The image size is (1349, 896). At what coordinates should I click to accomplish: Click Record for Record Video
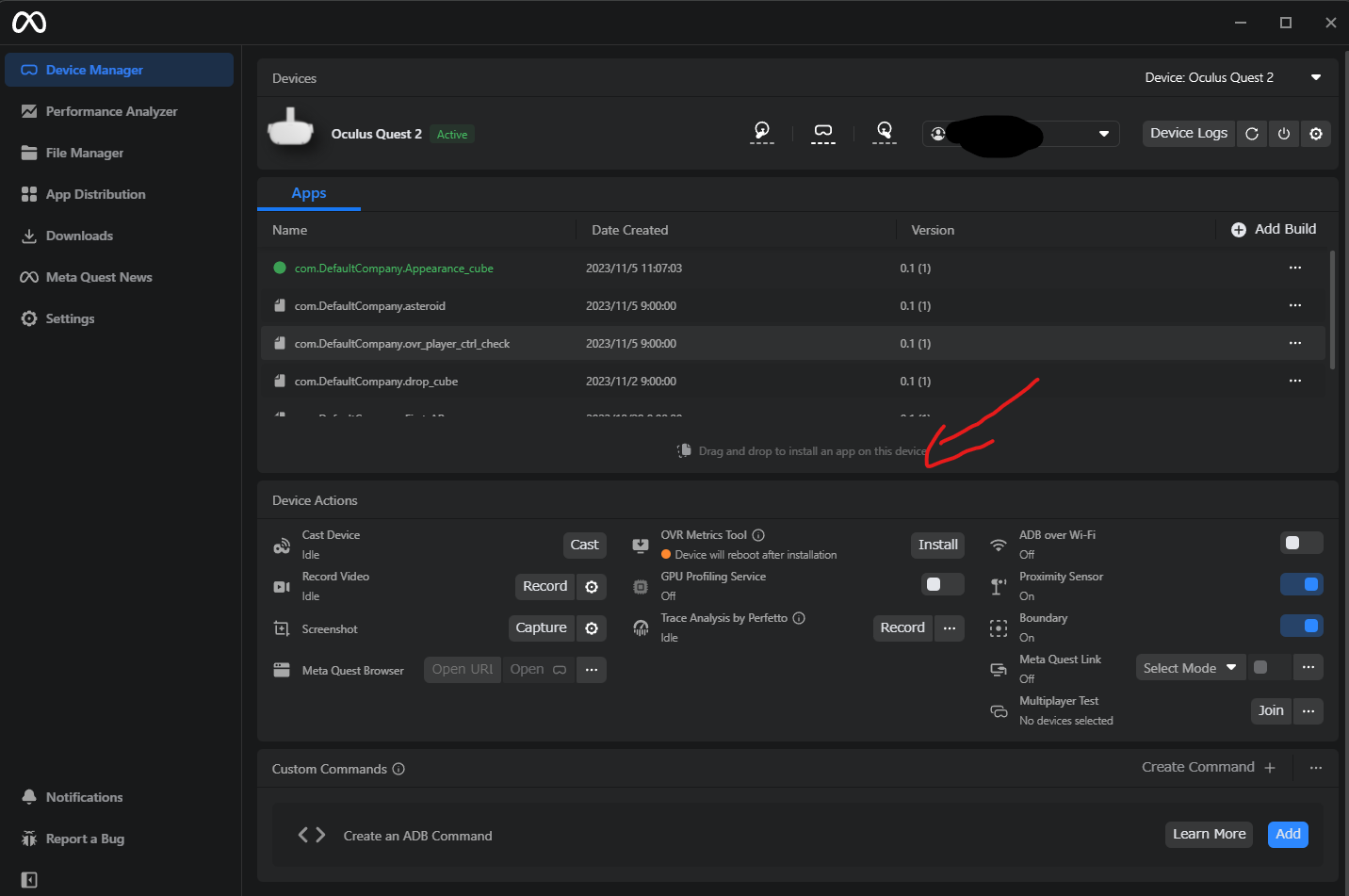[x=544, y=586]
